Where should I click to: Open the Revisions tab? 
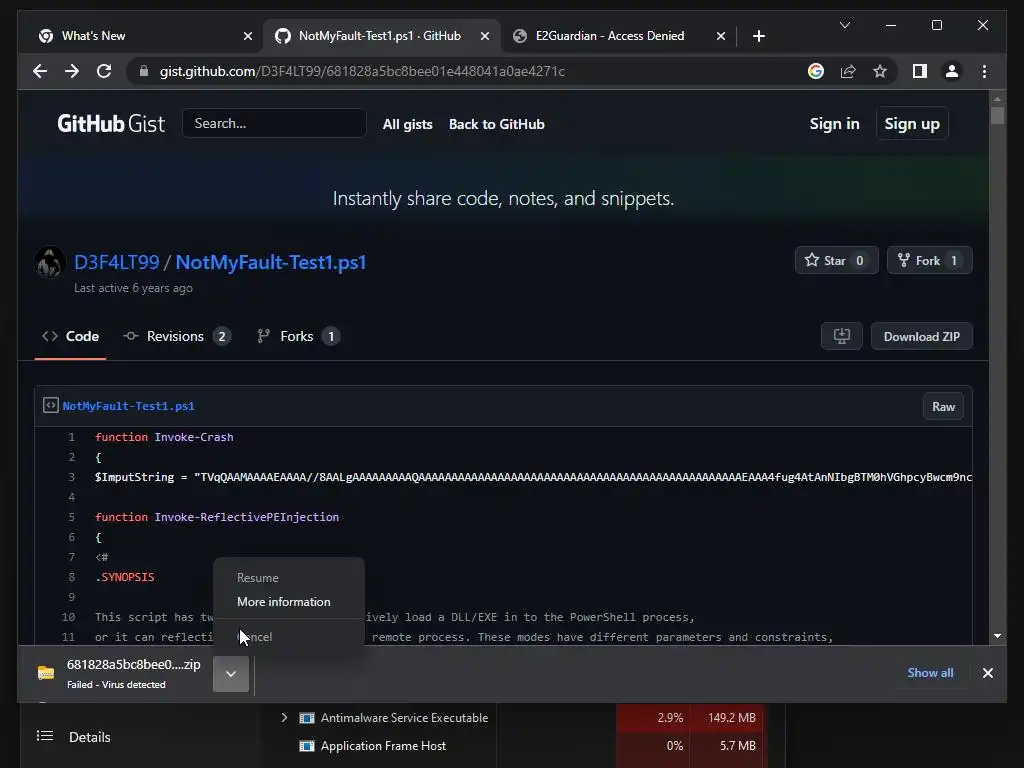point(176,336)
